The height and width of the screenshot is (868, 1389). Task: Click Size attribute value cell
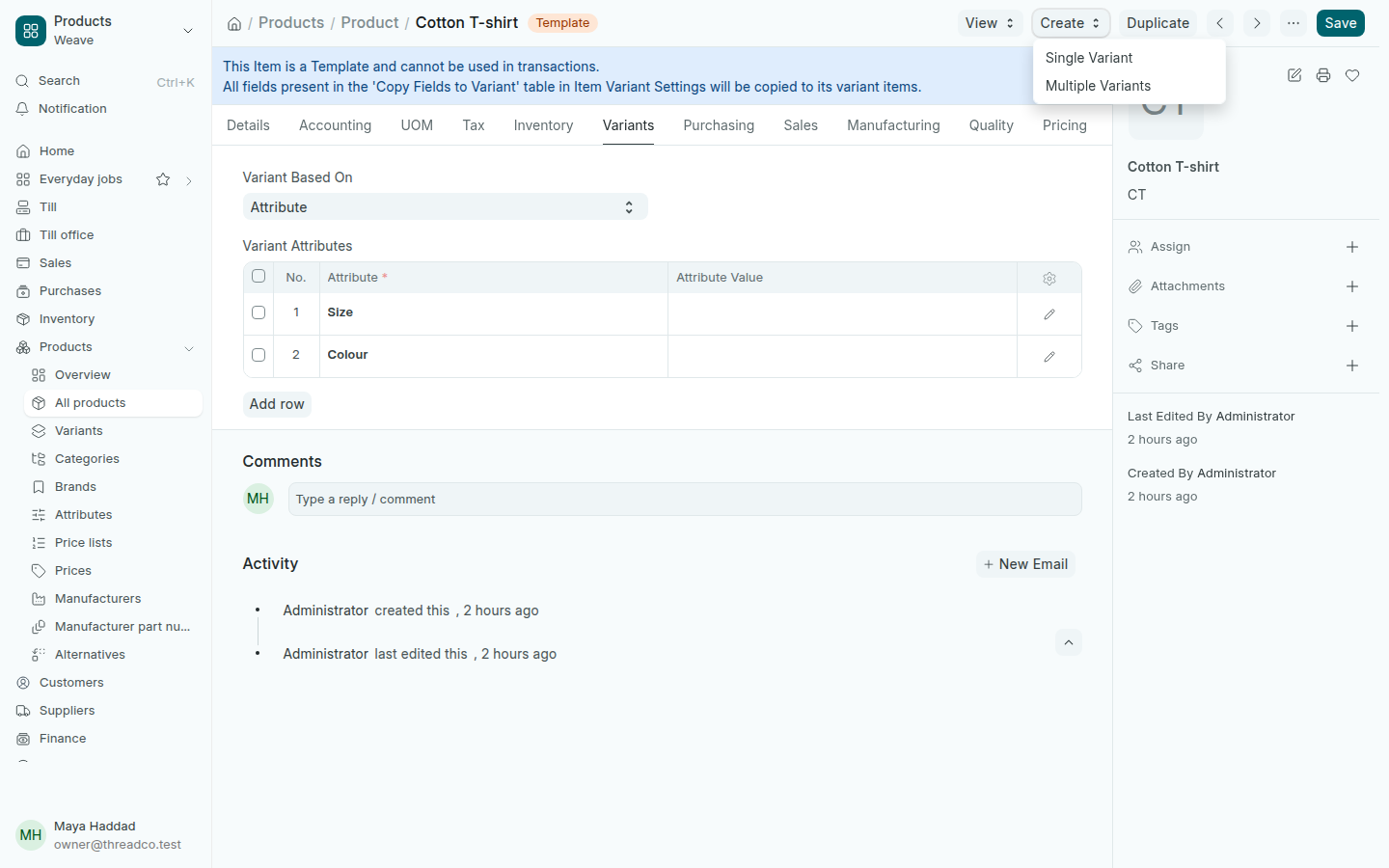tap(842, 314)
